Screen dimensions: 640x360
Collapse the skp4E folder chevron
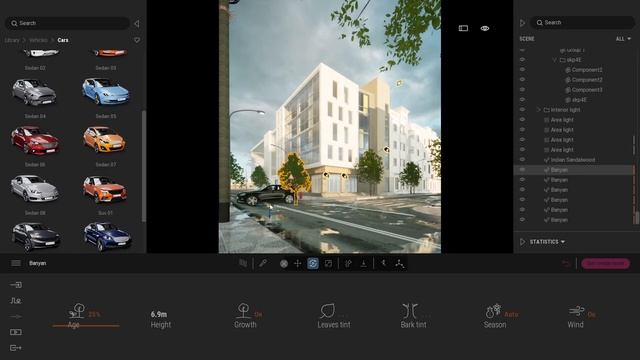[x=554, y=60]
